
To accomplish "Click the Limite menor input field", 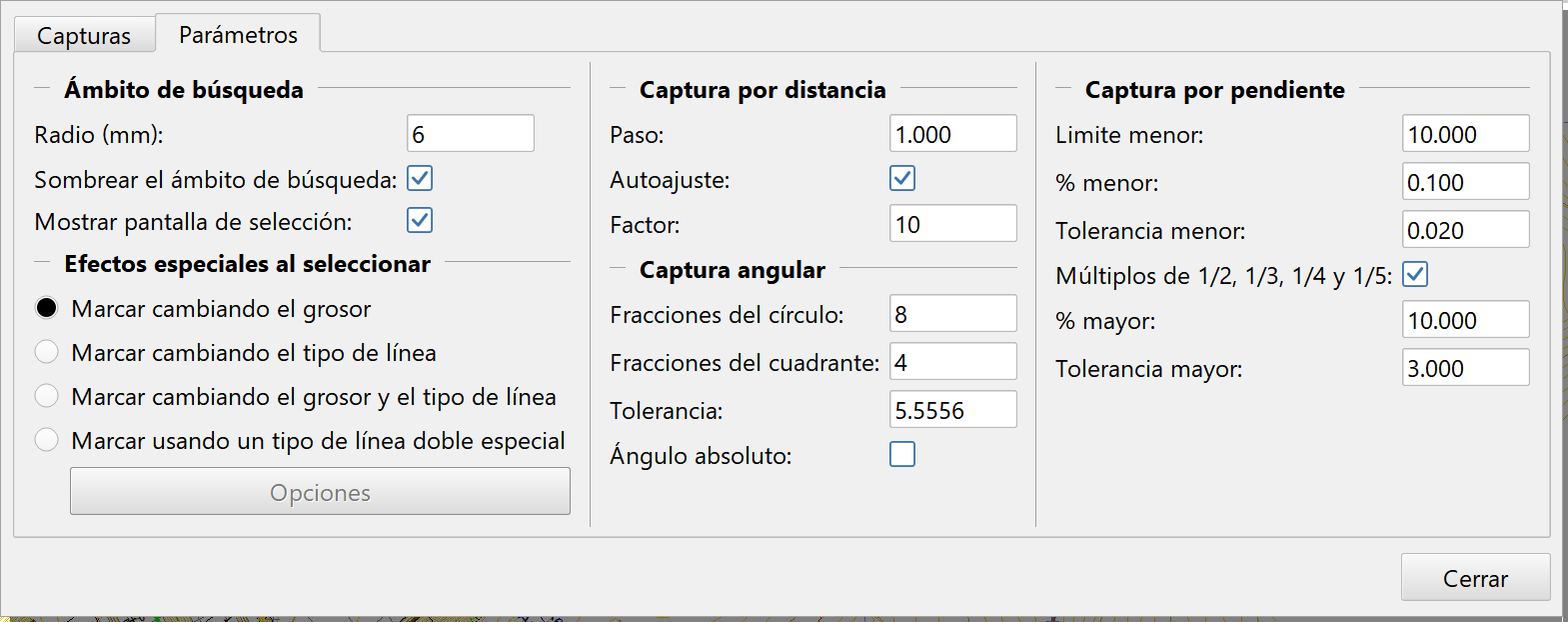I will pos(1465,134).
